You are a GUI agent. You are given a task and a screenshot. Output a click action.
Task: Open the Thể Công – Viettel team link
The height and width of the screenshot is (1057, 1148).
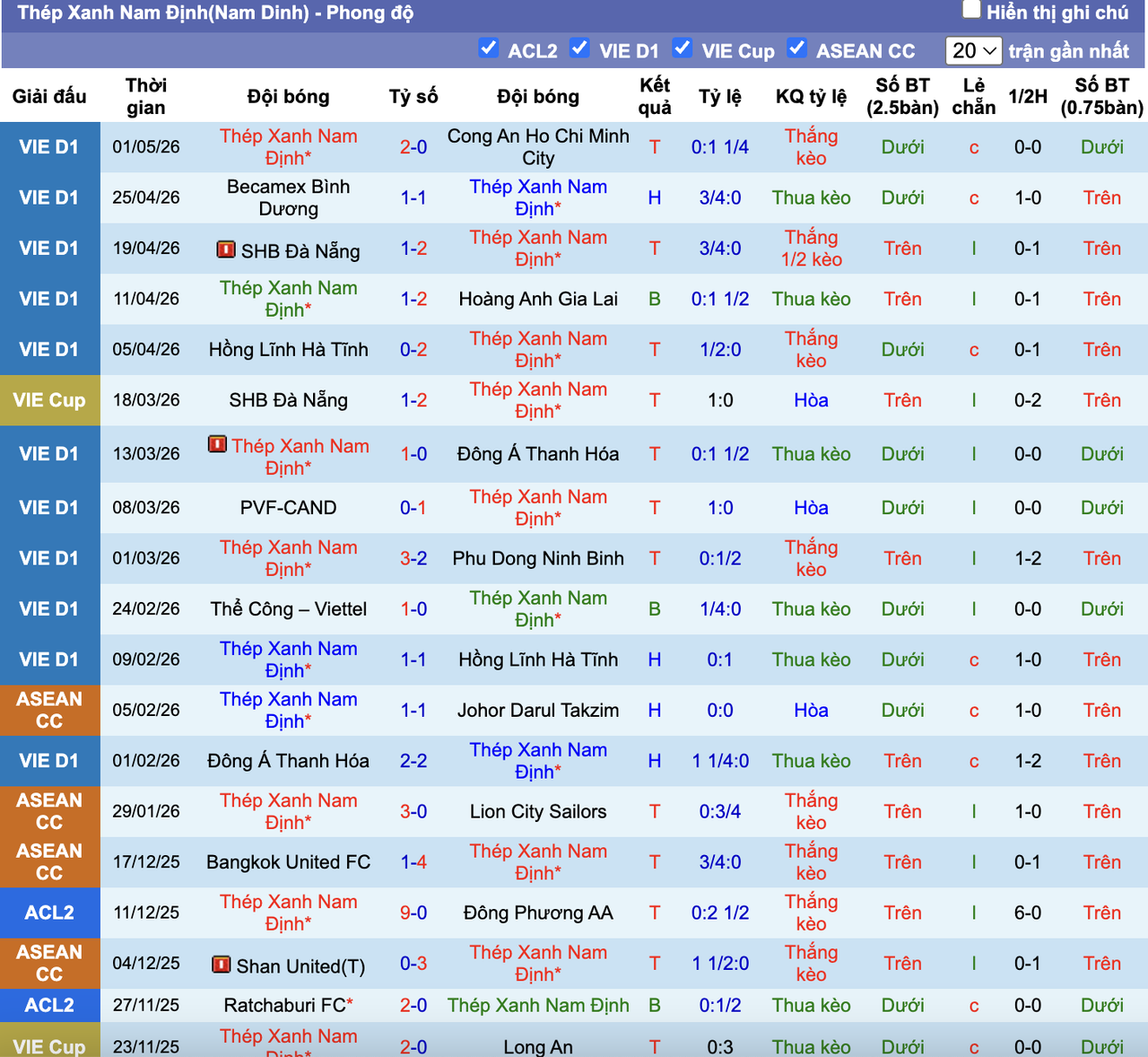click(289, 609)
